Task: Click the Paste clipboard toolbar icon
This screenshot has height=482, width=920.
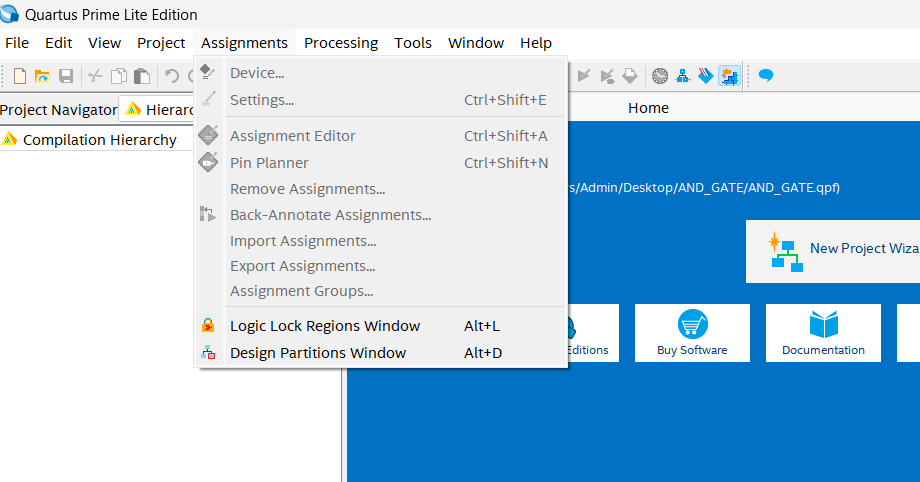Action: [x=142, y=76]
